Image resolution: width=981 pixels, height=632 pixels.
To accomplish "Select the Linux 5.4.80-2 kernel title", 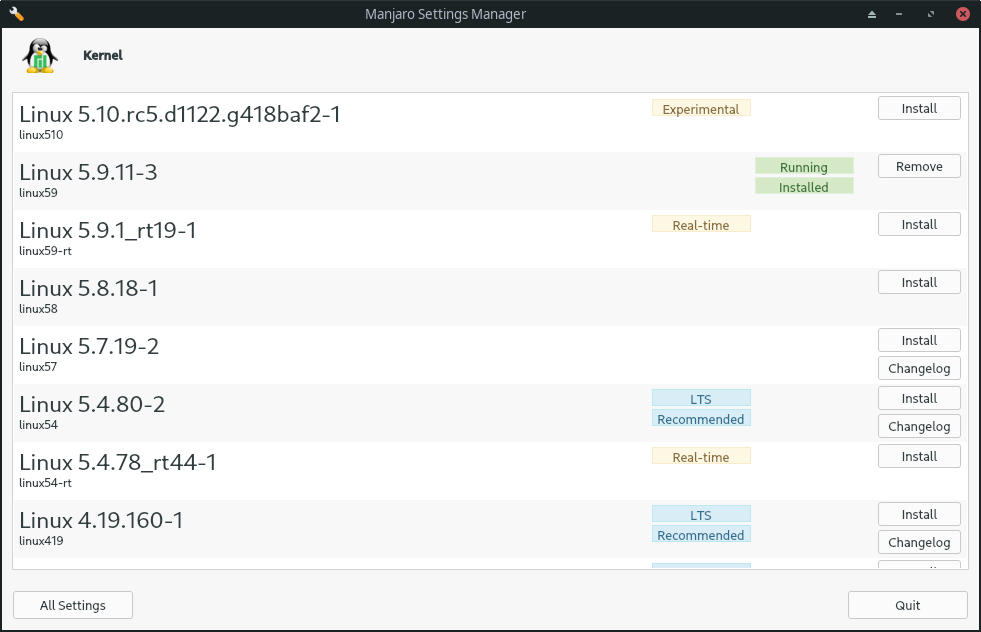I will coord(92,404).
